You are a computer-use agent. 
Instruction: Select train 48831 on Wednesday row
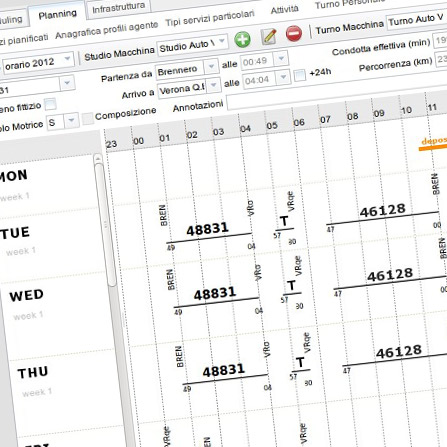215,294
